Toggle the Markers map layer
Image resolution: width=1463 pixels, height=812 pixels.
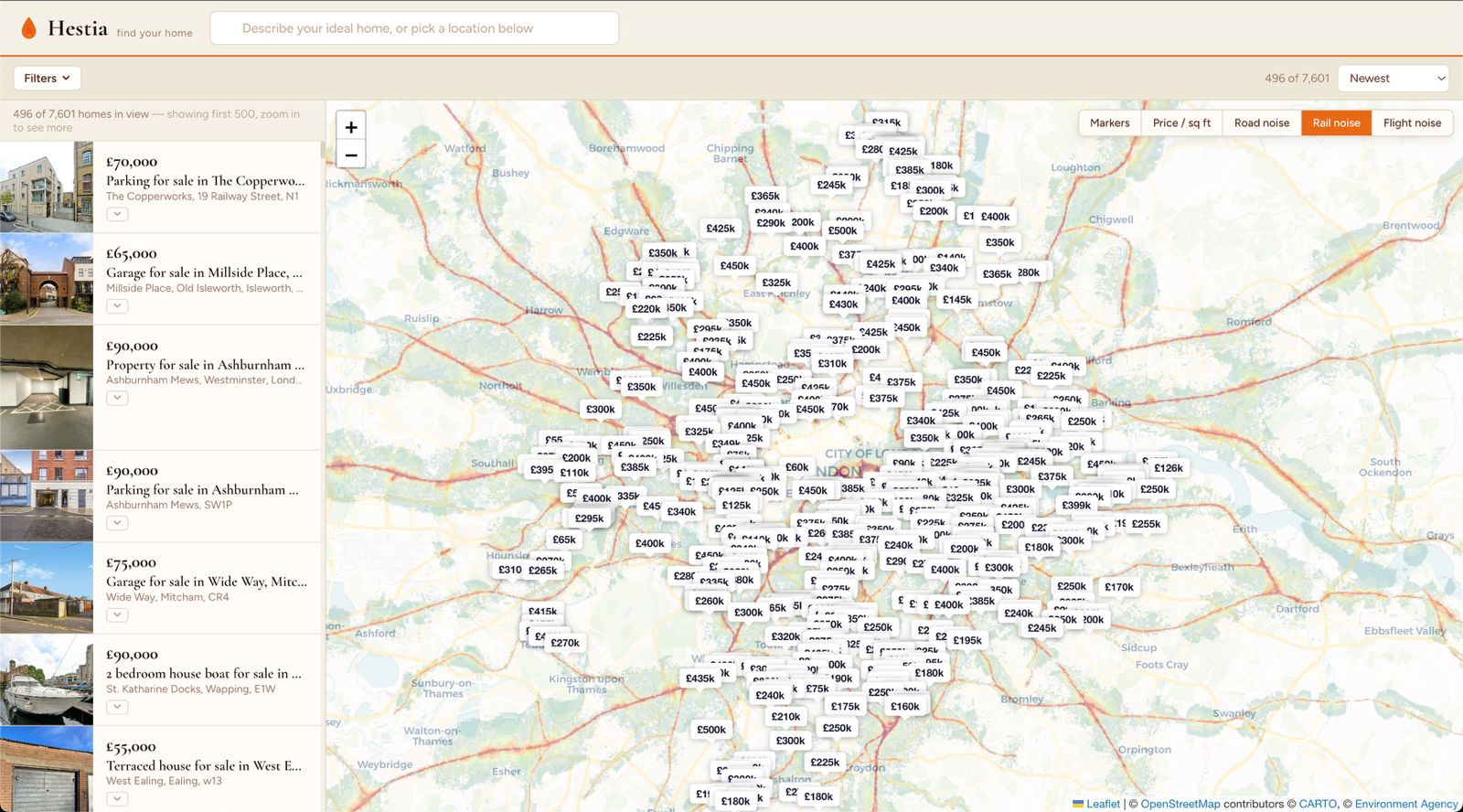pyautogui.click(x=1109, y=123)
